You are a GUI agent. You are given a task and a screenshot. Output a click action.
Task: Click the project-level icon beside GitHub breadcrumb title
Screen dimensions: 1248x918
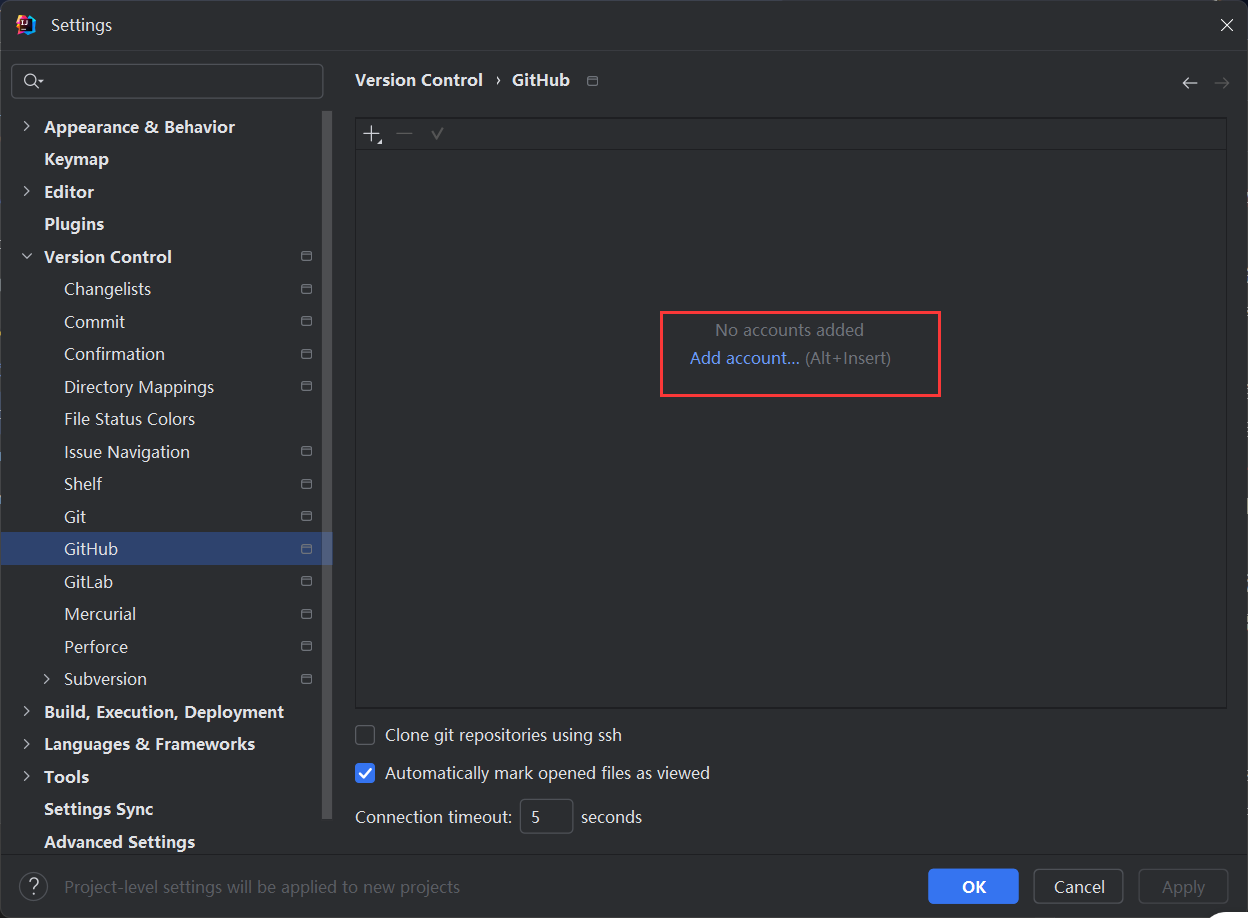pyautogui.click(x=592, y=81)
